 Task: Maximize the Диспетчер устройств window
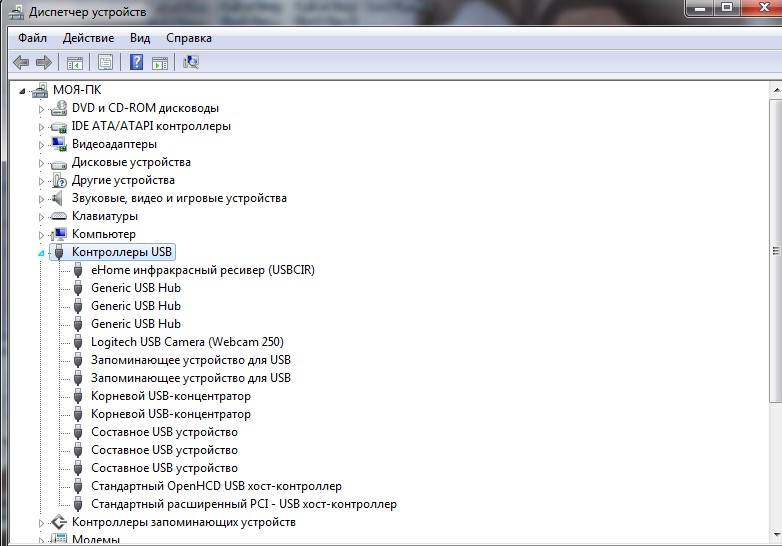pyautogui.click(x=727, y=8)
